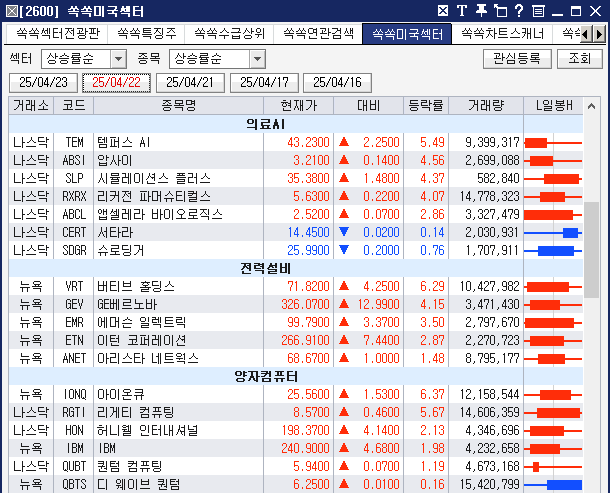Open help with the question mark icon
Screen dimensions: 610x493
[519, 11]
